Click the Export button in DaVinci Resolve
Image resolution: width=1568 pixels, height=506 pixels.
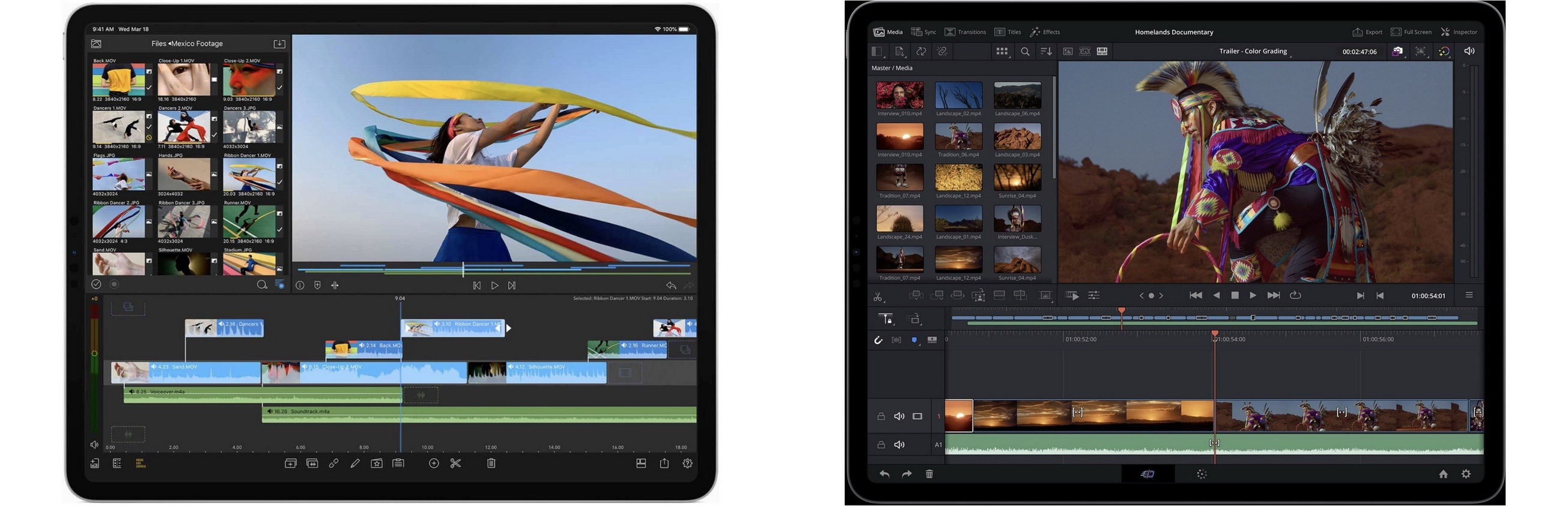pos(1367,32)
